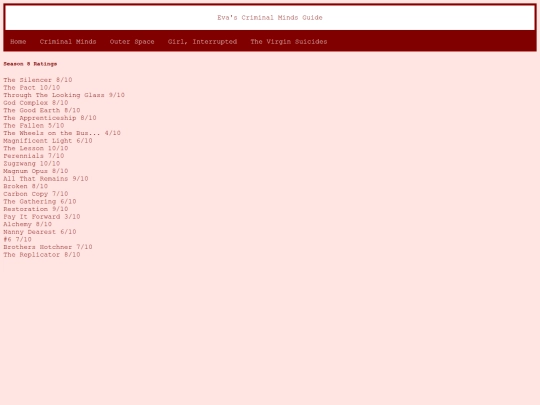Click Nanny Dearest 6/10
The width and height of the screenshot is (540, 405).
(40, 231)
